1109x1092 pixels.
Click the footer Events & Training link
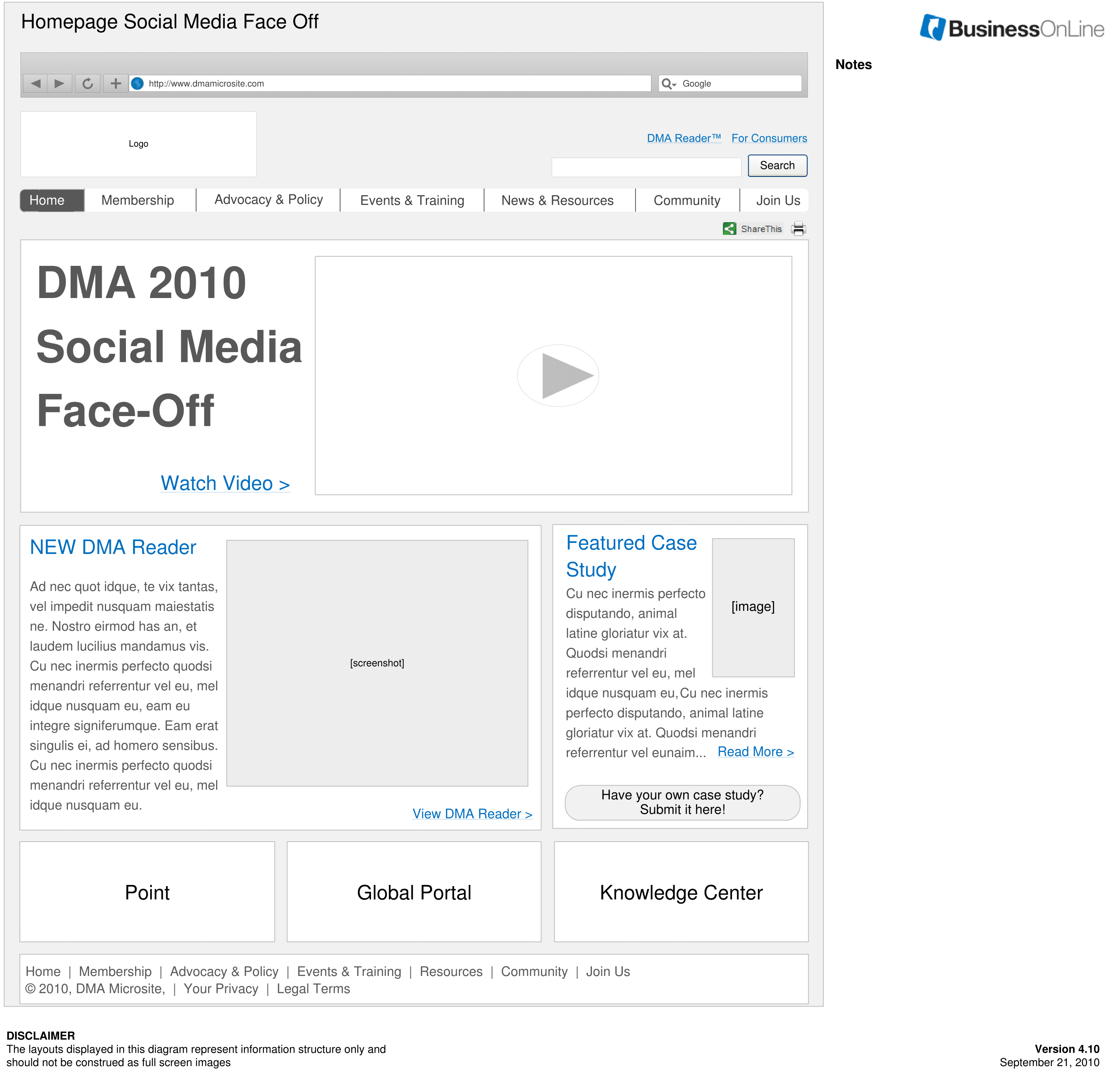[x=349, y=972]
